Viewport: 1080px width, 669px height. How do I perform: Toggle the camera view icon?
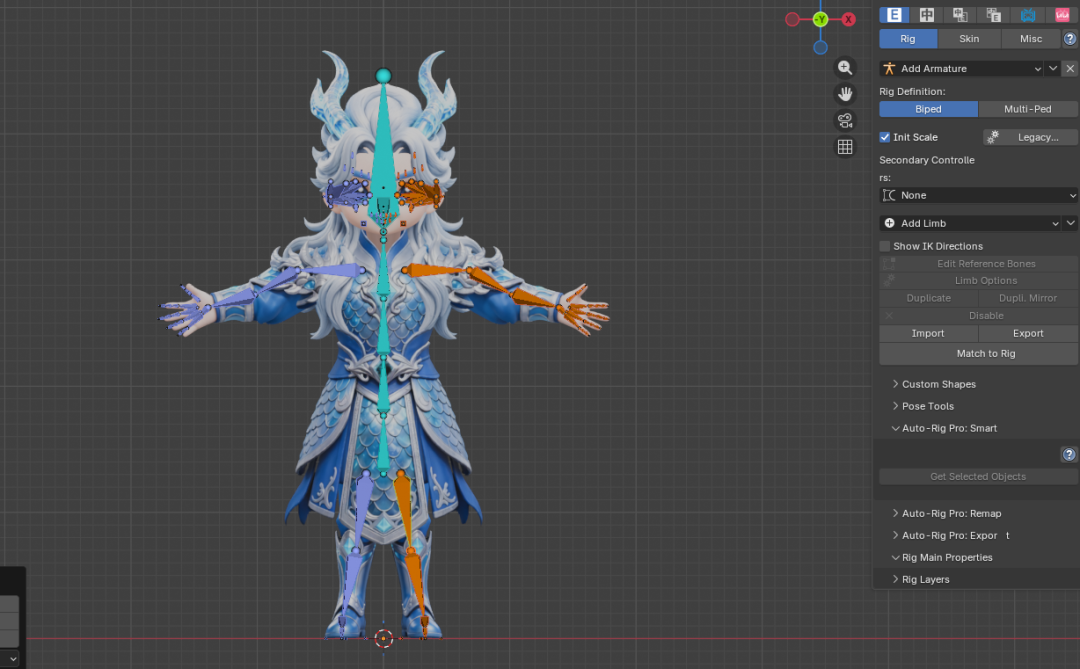[845, 121]
